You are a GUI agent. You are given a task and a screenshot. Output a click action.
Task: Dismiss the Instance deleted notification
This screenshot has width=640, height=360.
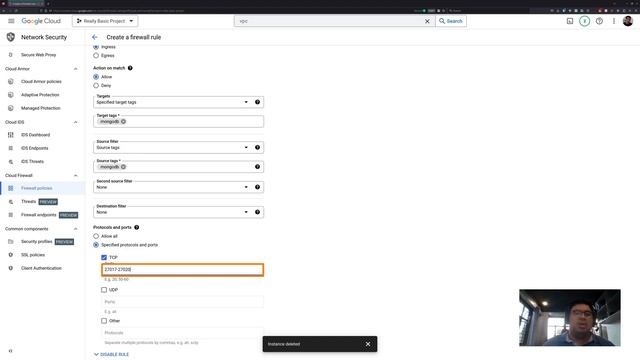(x=368, y=344)
